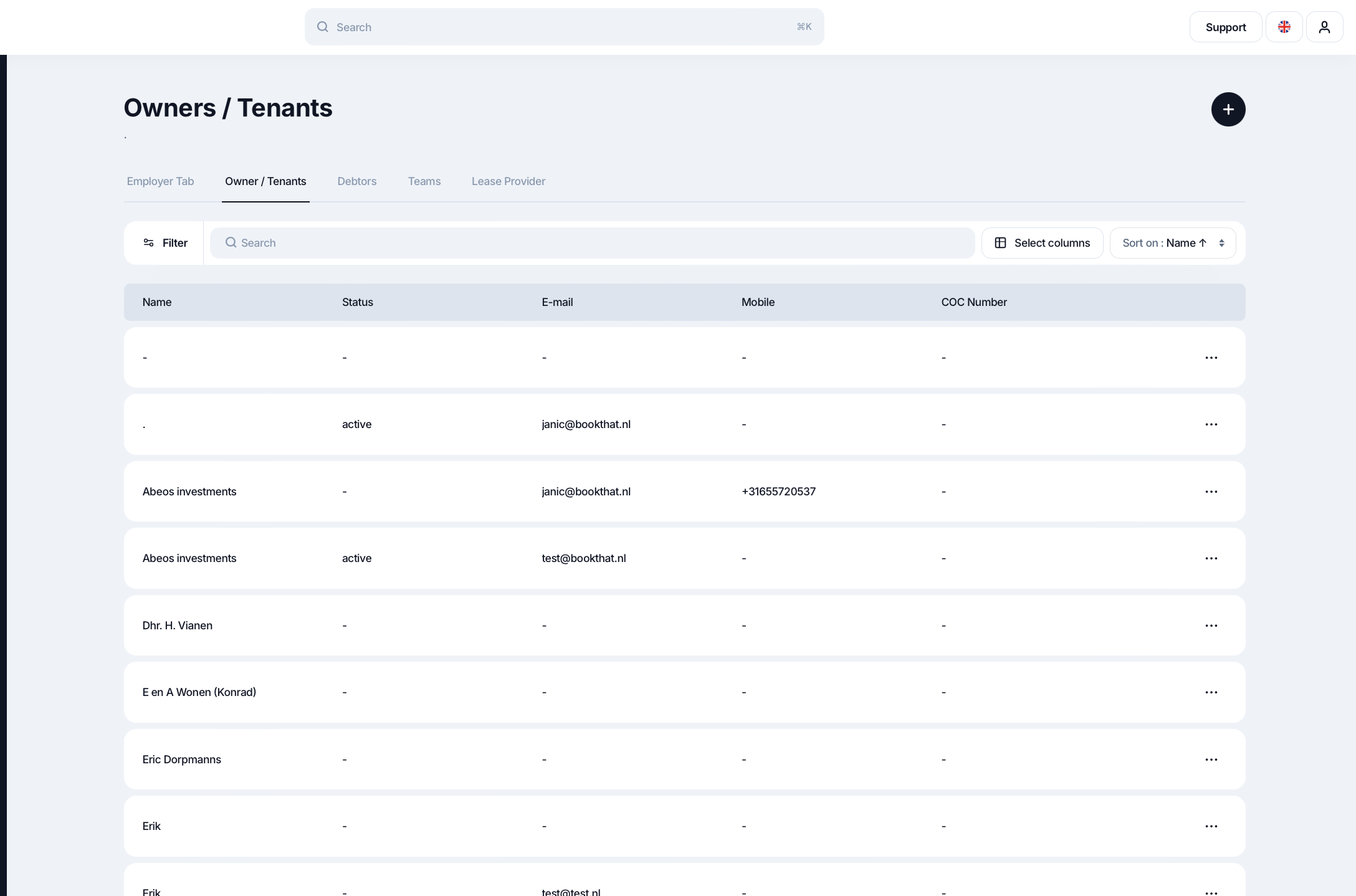Viewport: 1356px width, 896px height.
Task: Open the user profile icon
Action: [1324, 27]
